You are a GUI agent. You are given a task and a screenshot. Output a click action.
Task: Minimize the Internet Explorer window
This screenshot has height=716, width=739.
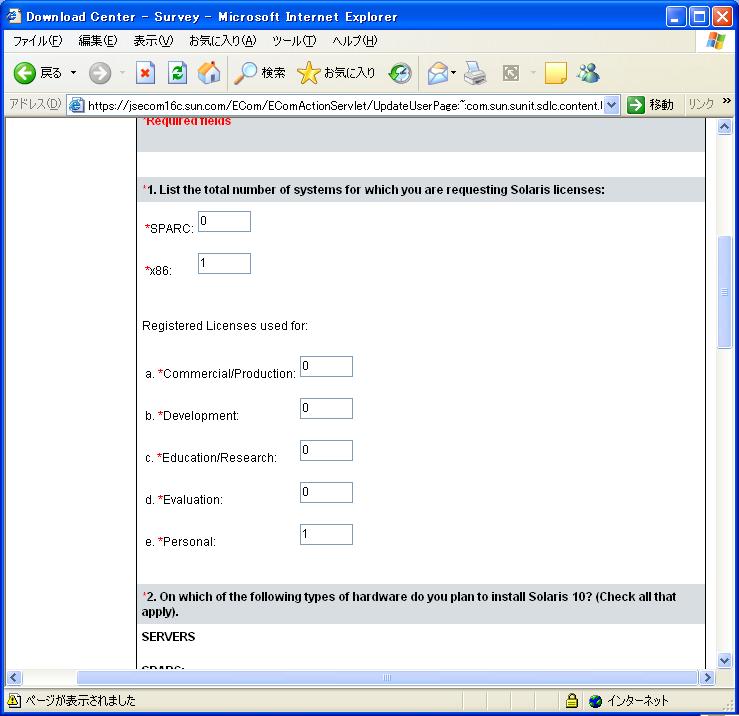click(x=675, y=17)
